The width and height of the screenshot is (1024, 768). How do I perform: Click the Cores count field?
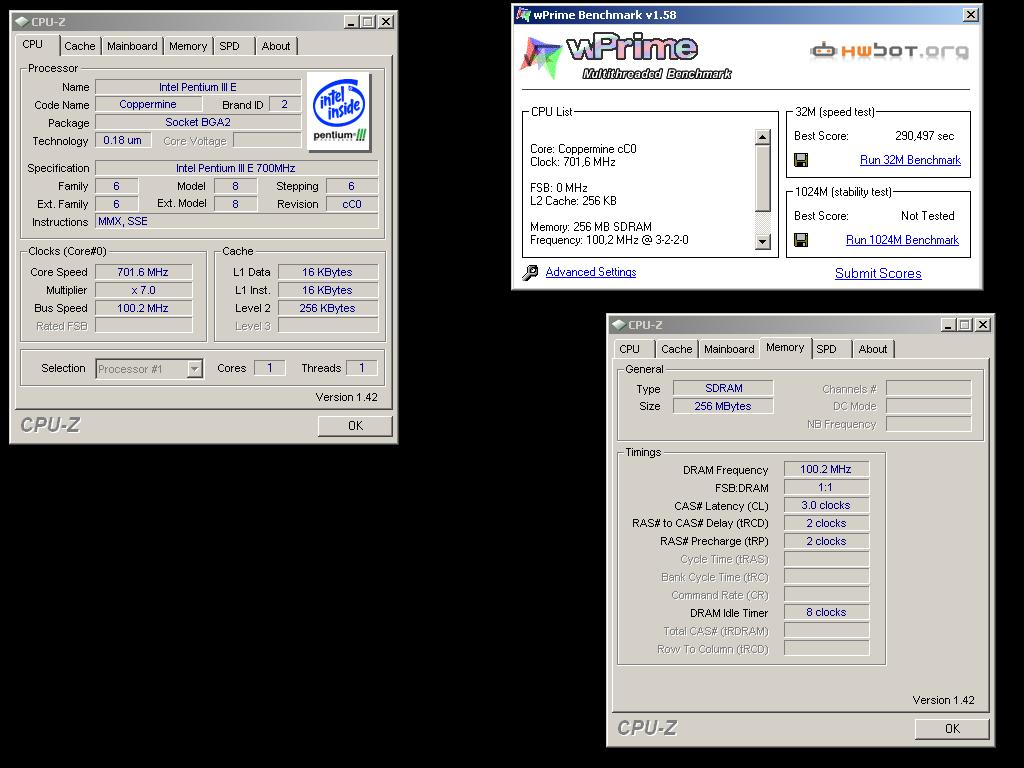(x=270, y=368)
